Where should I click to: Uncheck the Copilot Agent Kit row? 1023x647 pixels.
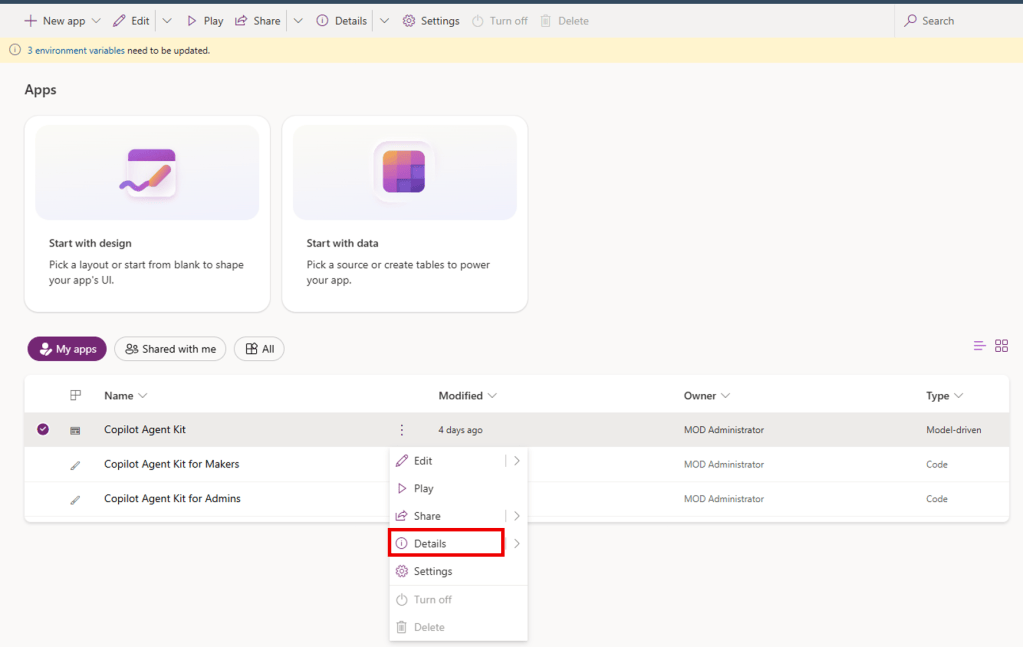click(43, 429)
